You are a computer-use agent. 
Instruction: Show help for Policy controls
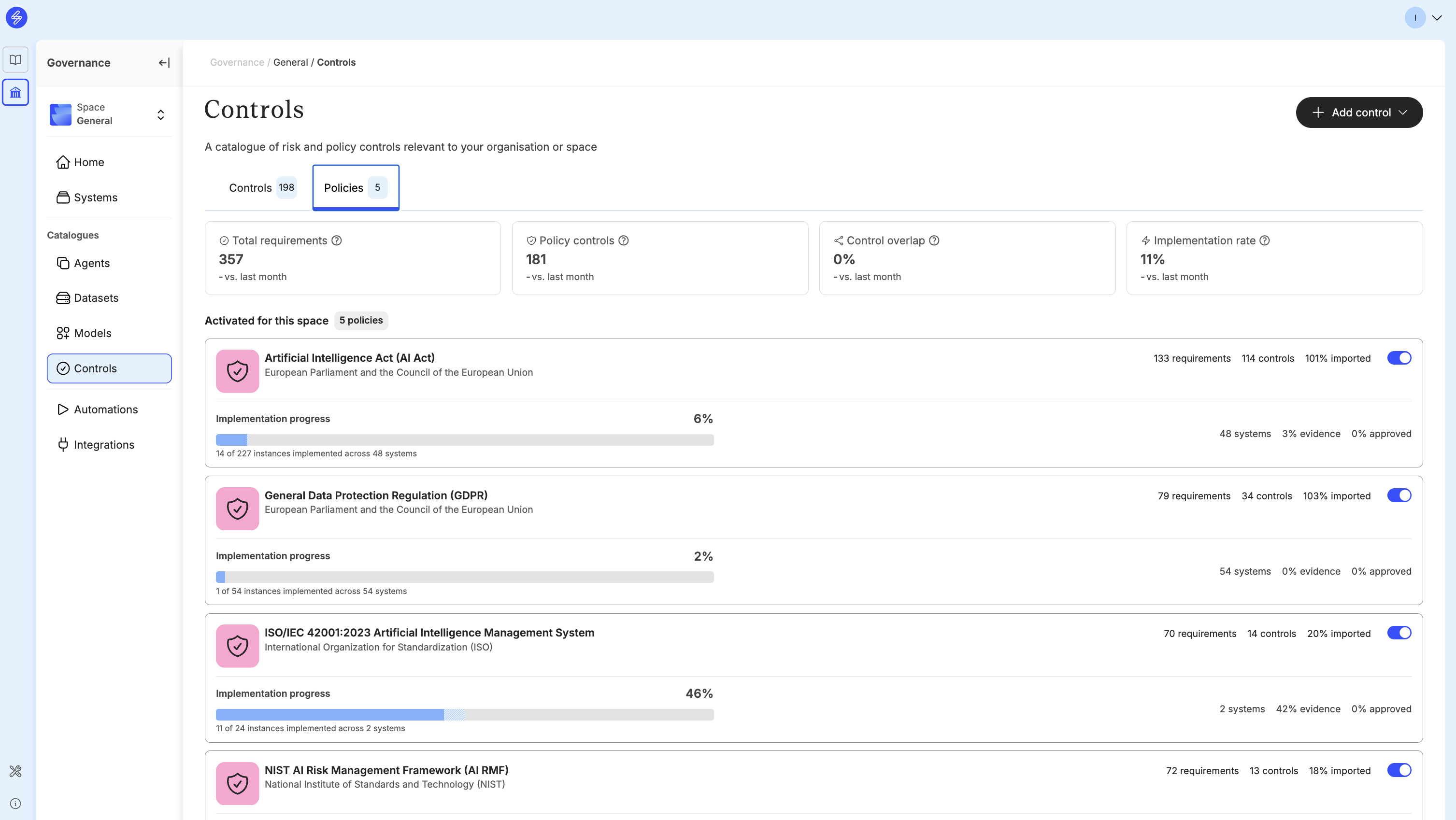(624, 241)
